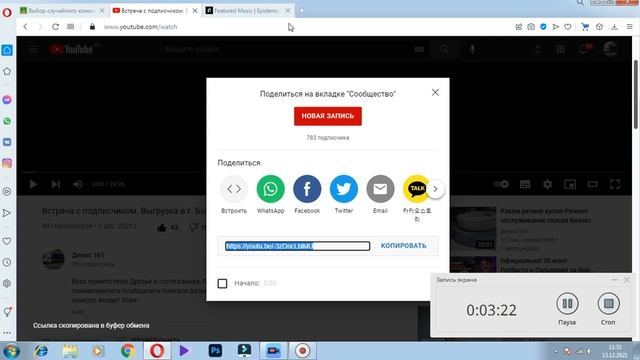
Task: Click КОПИРОВАТЬ to copy the link
Action: (x=403, y=246)
